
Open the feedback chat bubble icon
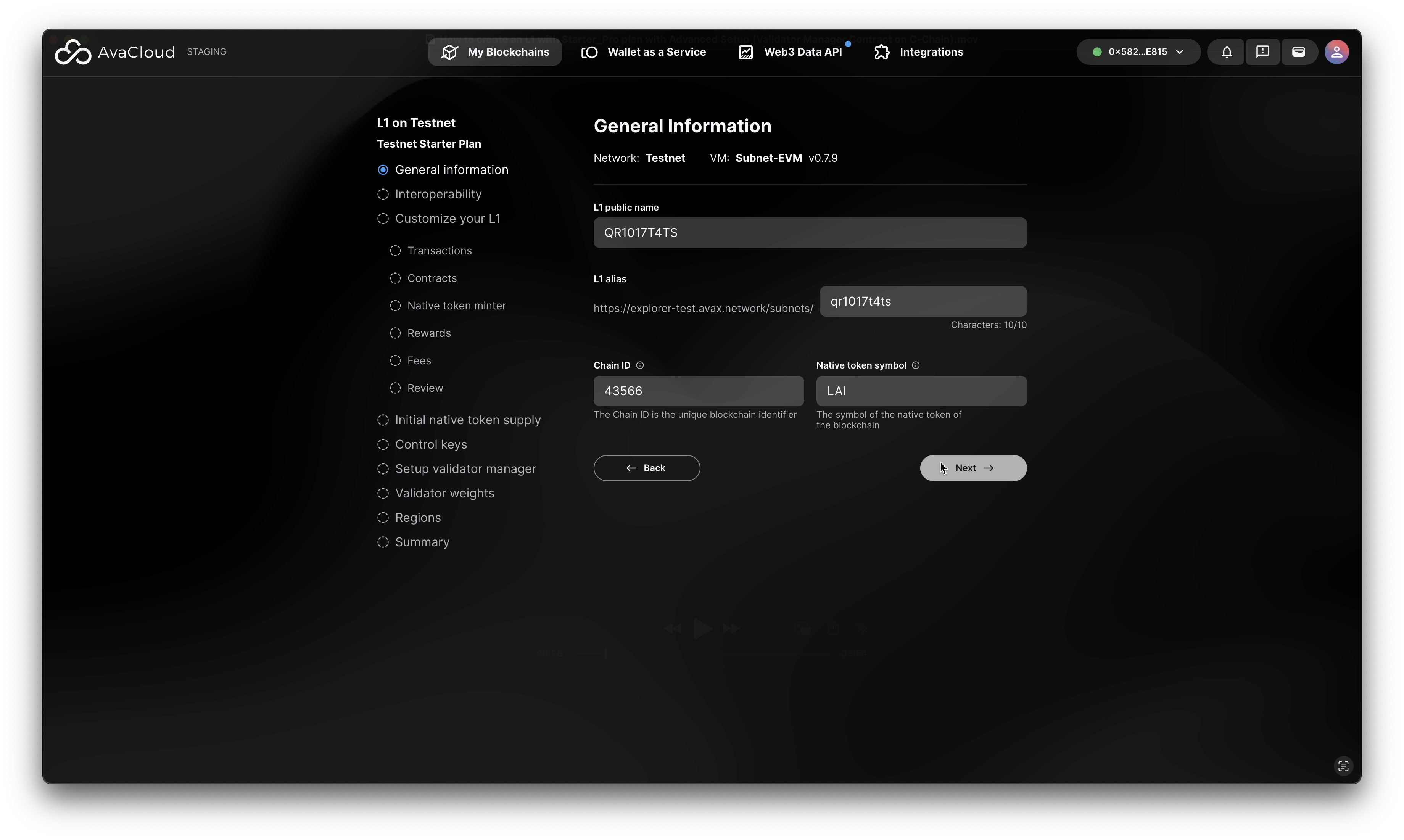coord(1262,52)
